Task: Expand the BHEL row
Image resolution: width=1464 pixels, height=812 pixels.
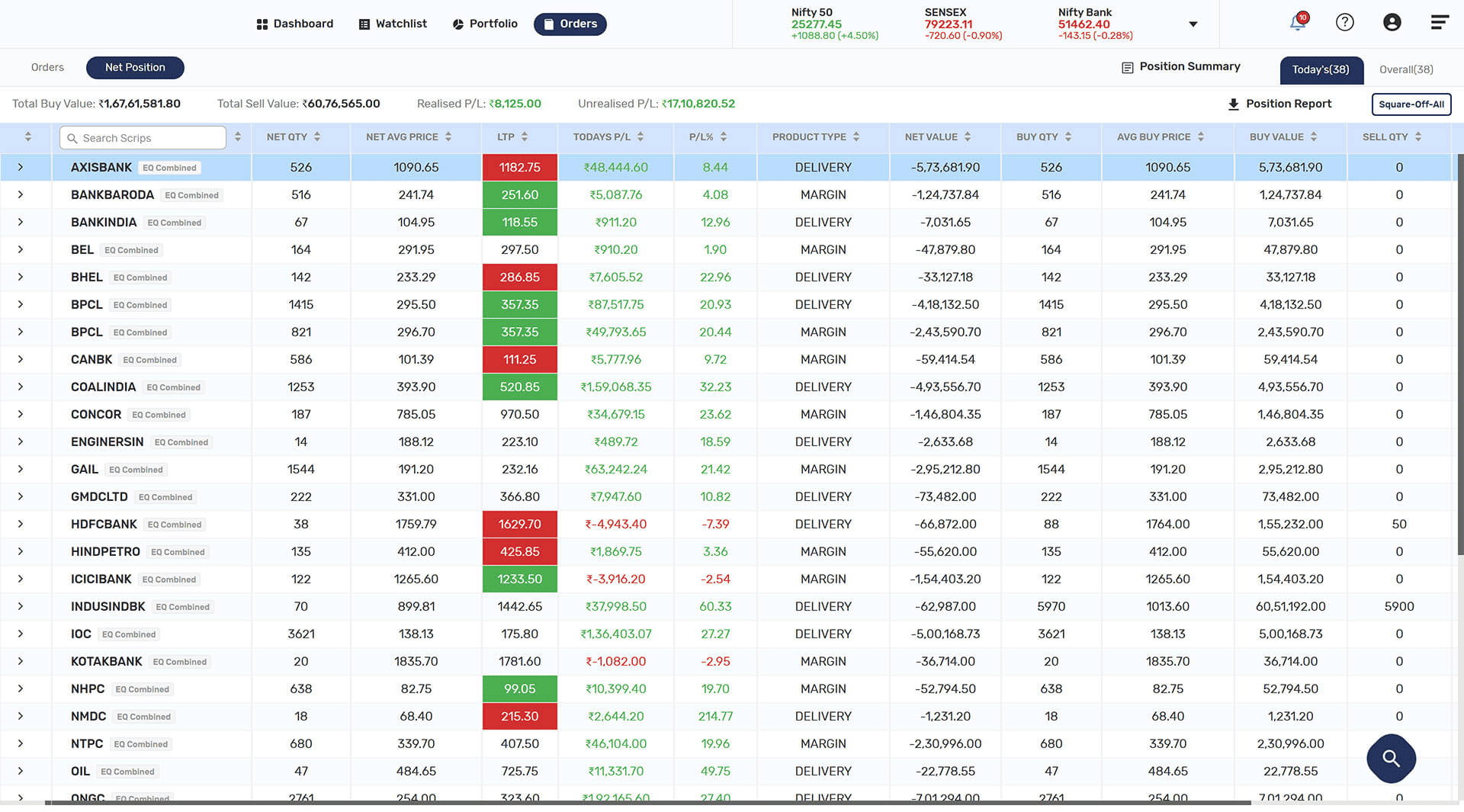Action: [x=21, y=277]
